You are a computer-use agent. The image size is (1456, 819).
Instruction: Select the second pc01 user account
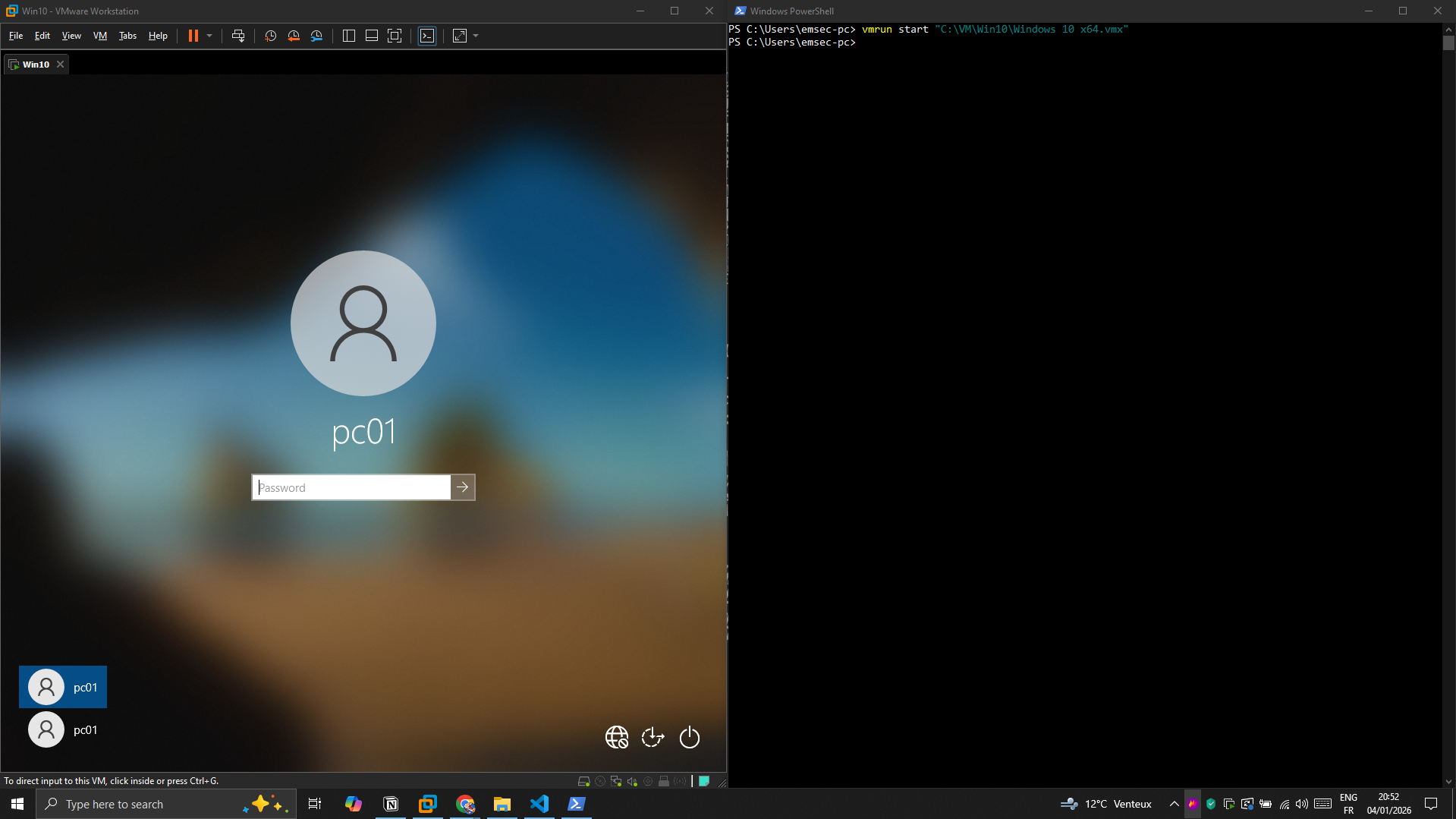[x=63, y=729]
